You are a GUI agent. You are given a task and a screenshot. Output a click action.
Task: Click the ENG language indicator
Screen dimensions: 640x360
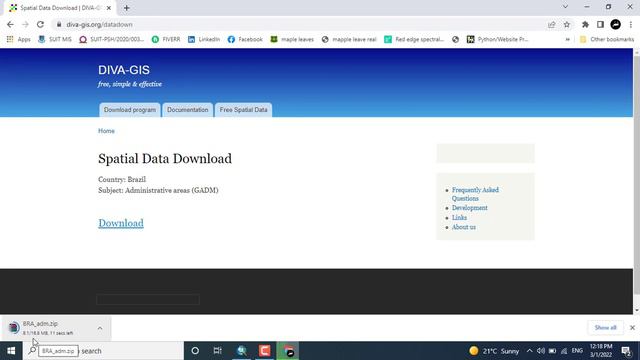coord(577,351)
